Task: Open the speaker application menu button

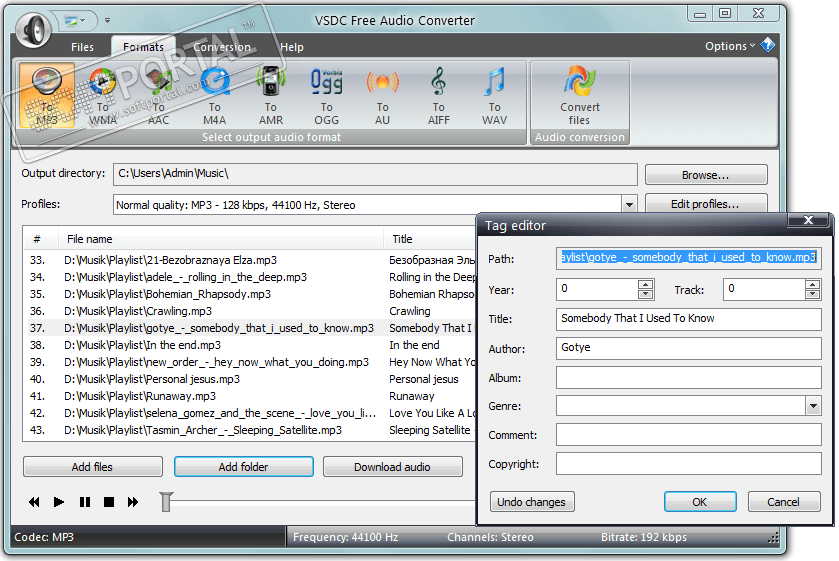Action: (x=33, y=29)
